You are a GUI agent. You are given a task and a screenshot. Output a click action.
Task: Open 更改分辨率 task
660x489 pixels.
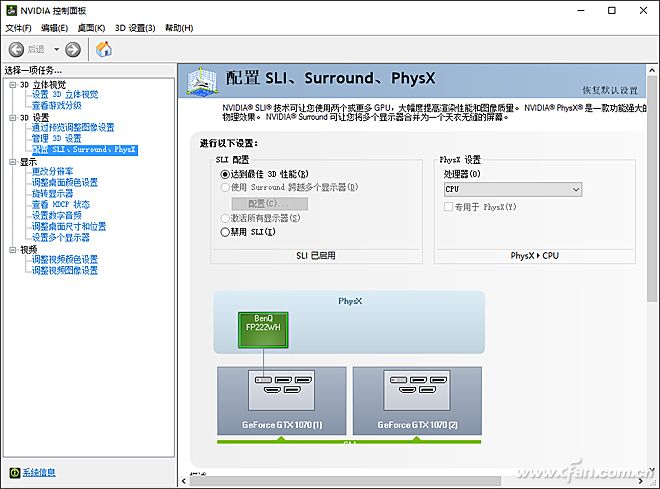(x=53, y=171)
